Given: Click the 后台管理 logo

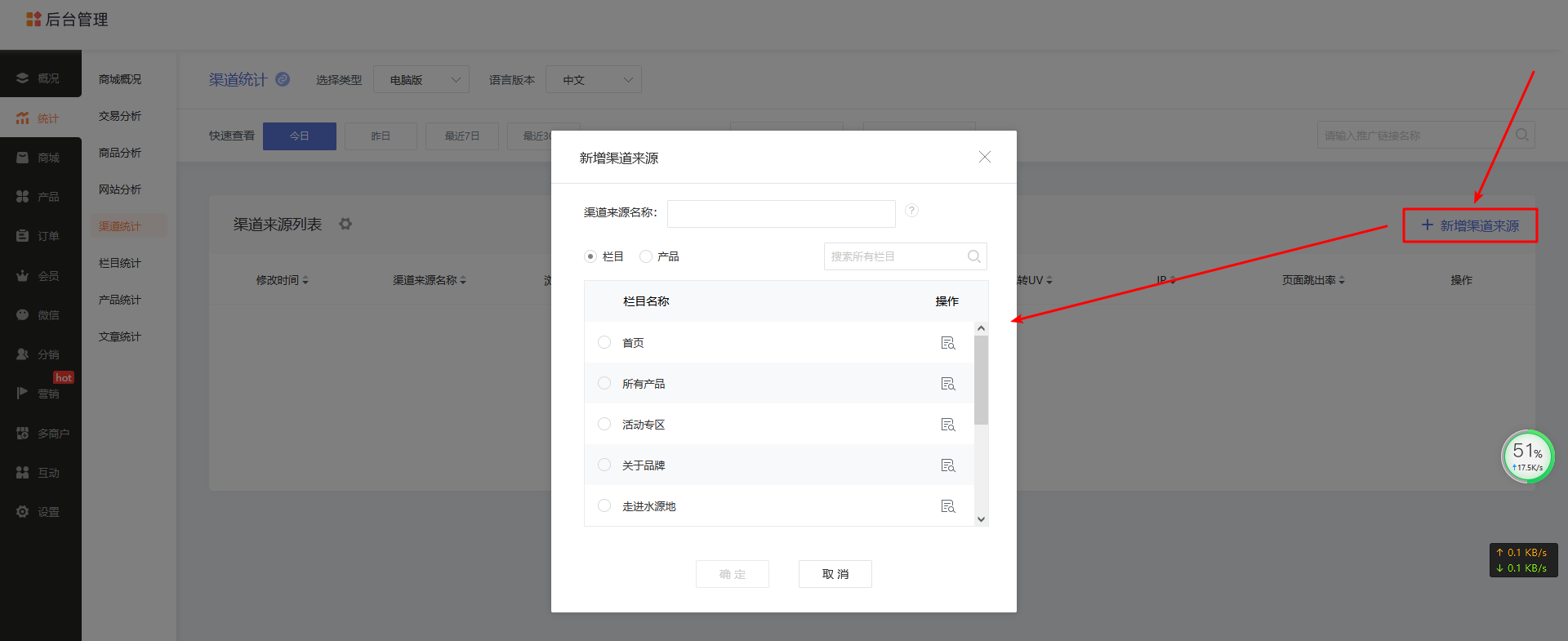Looking at the screenshot, I should pyautogui.click(x=67, y=20).
